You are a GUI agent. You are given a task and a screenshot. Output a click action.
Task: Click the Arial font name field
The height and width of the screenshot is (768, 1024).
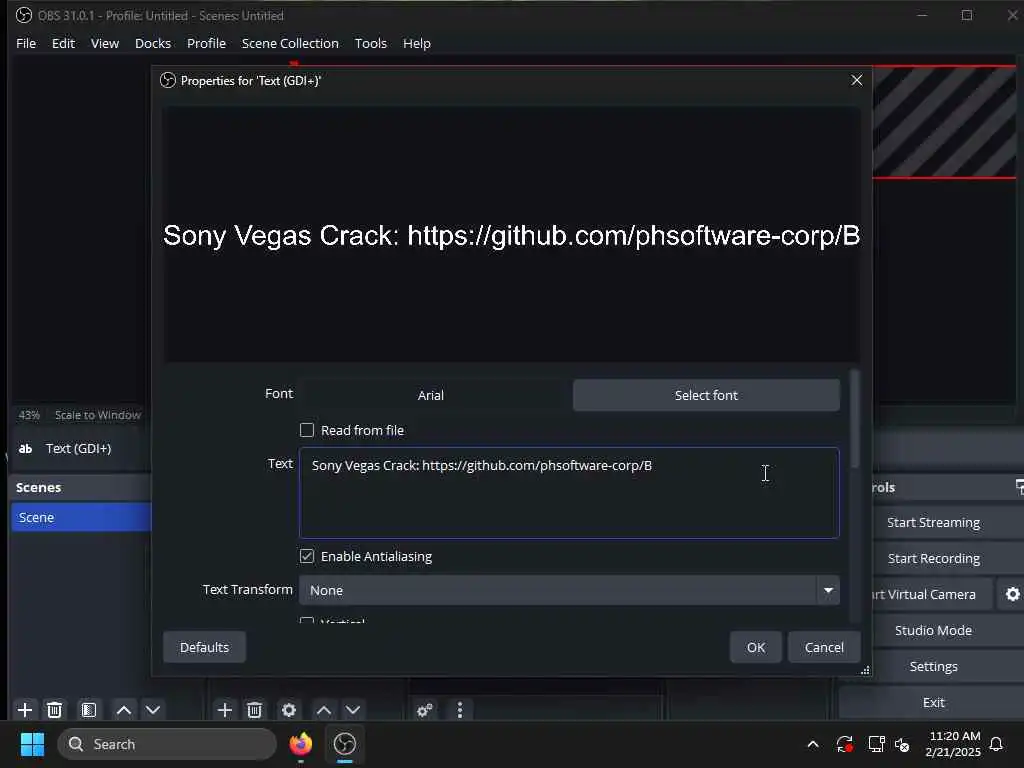[x=431, y=395]
